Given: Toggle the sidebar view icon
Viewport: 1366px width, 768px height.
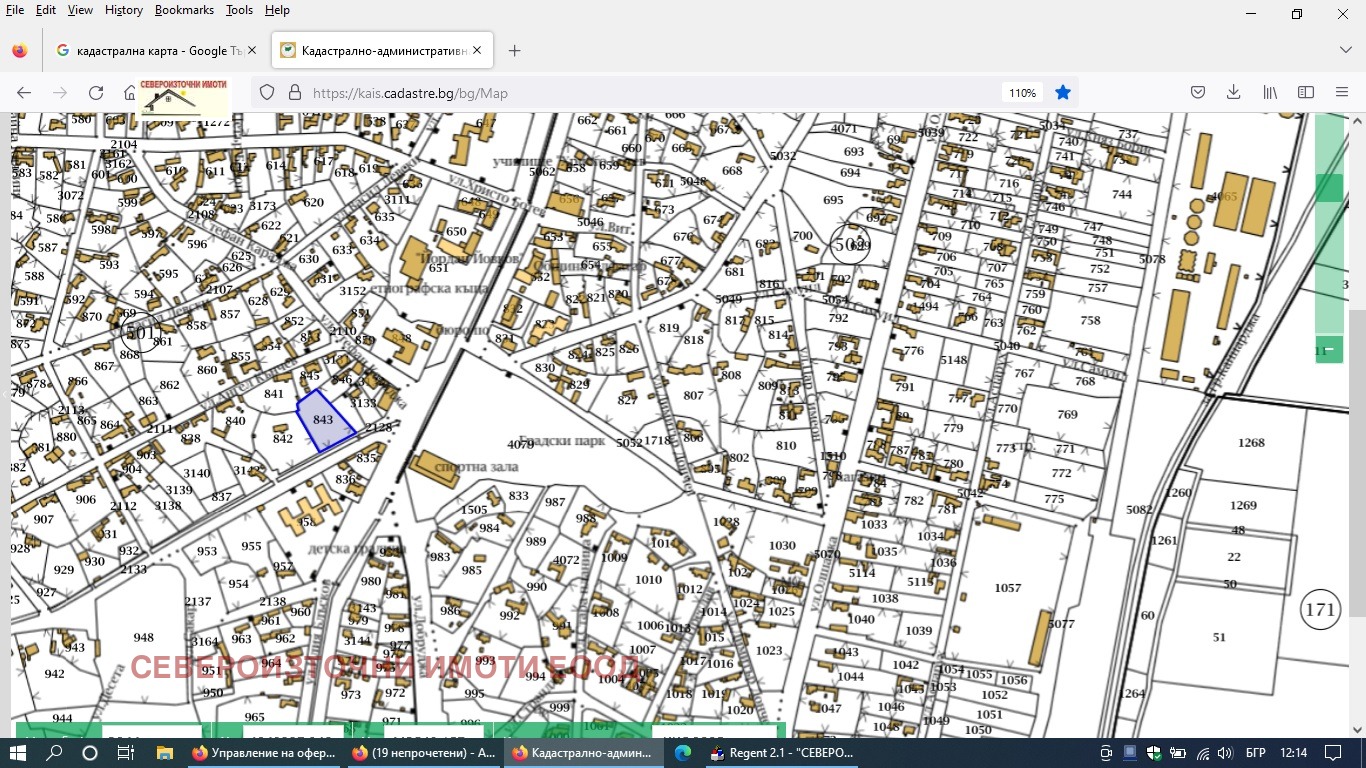Looking at the screenshot, I should pos(1306,93).
